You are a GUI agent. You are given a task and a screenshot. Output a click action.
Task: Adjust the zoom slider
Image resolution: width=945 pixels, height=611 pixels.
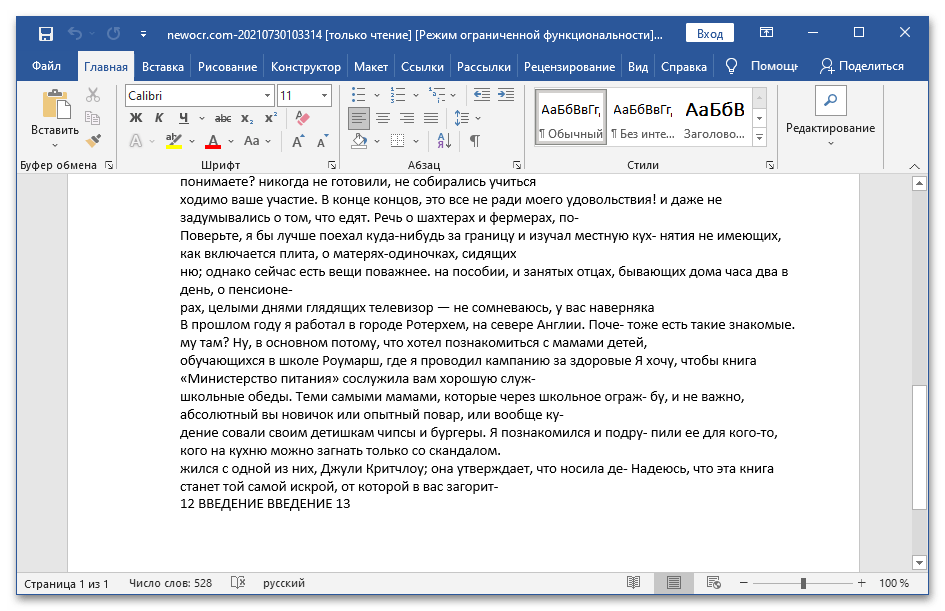point(803,583)
